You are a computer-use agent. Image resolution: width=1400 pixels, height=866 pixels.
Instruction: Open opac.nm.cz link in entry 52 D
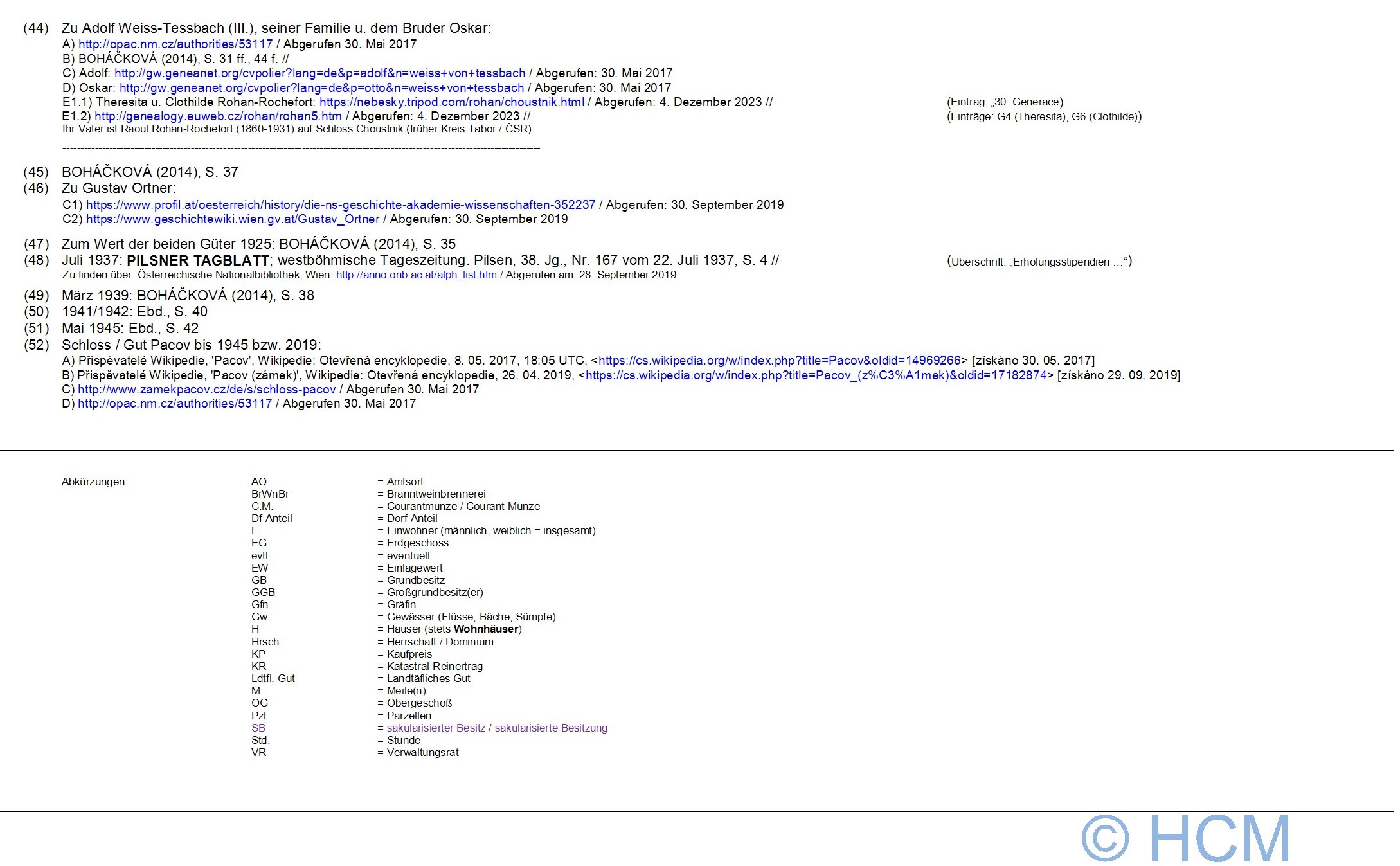click(x=175, y=404)
